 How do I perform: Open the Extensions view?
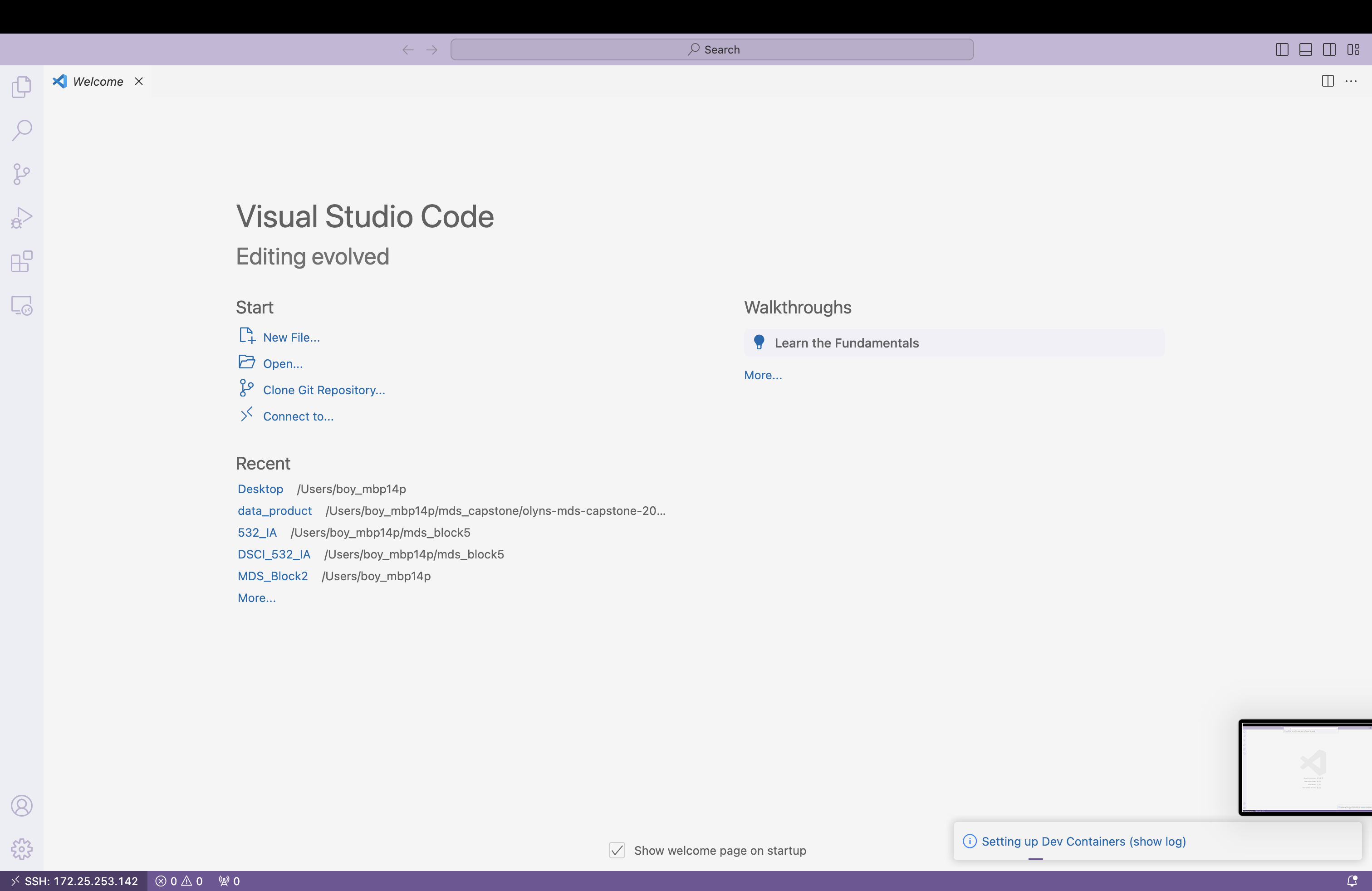pyautogui.click(x=21, y=262)
